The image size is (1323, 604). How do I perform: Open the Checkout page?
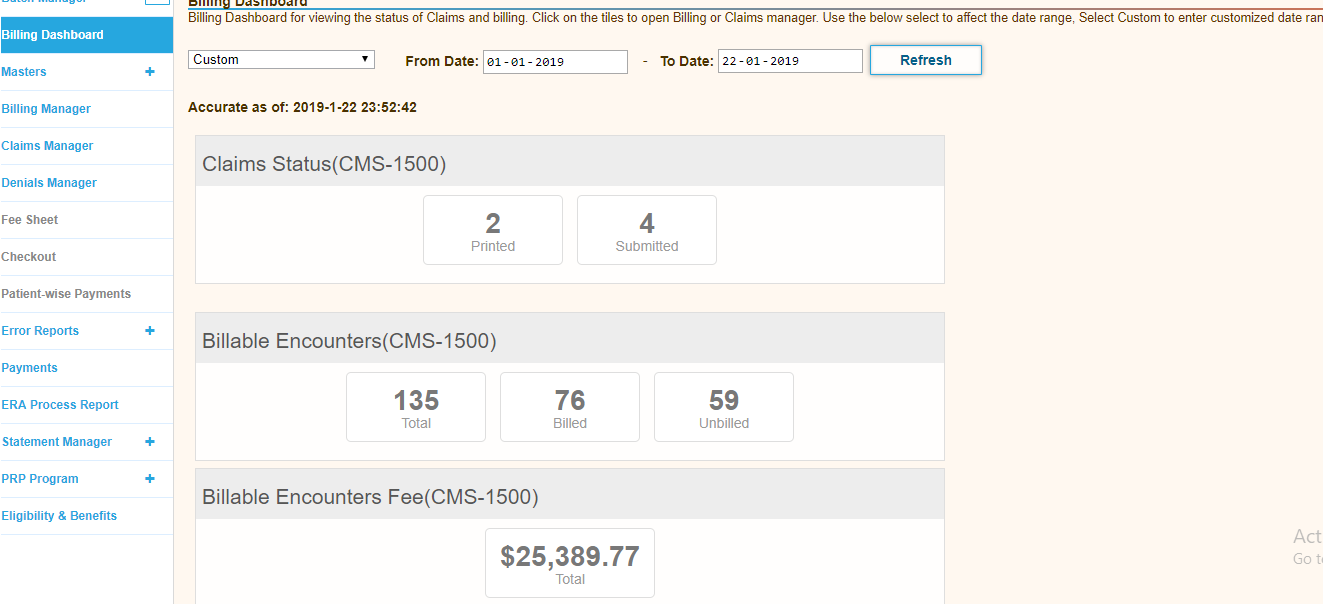click(x=29, y=257)
